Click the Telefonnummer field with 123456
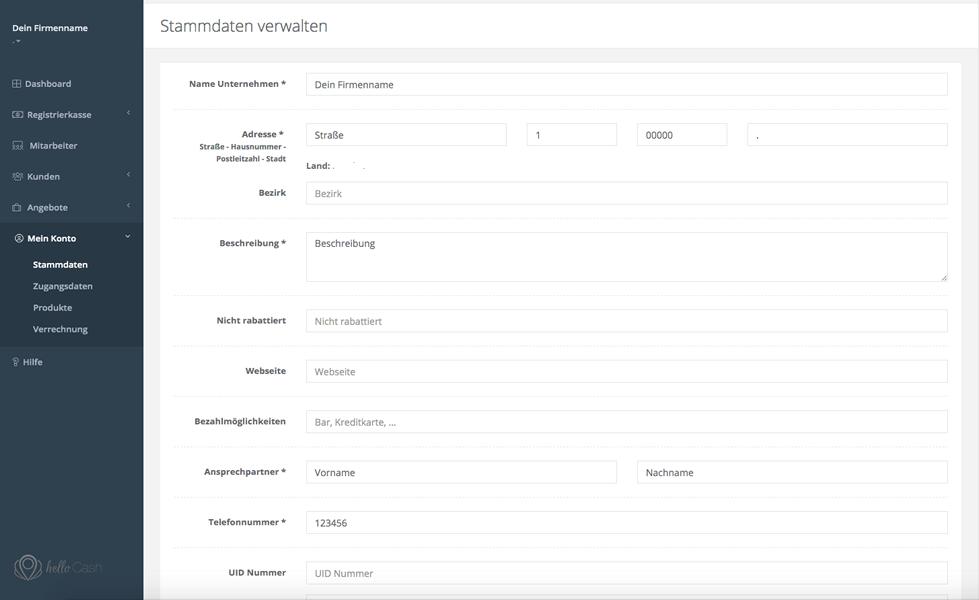This screenshot has height=600, width=979. (626, 523)
